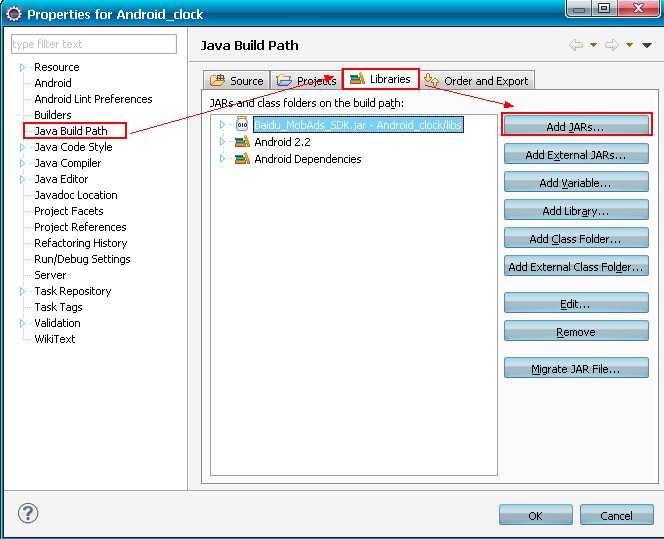Click the Libraries tab books icon
Viewport: 664px width, 539px height.
tap(357, 79)
